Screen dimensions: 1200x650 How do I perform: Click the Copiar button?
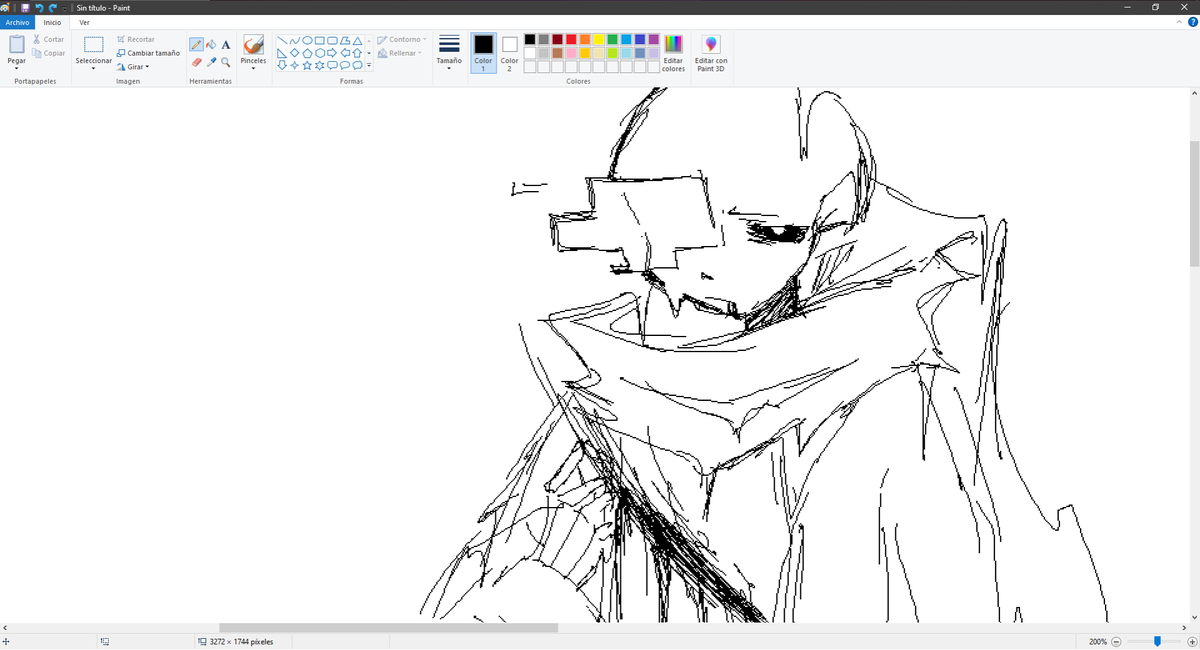[48, 53]
